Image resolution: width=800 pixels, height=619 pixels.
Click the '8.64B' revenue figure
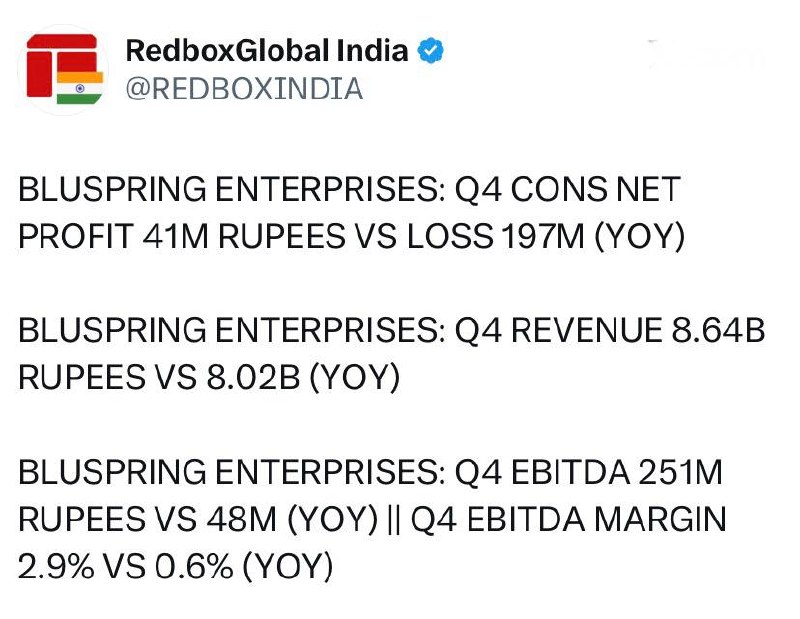pos(718,330)
